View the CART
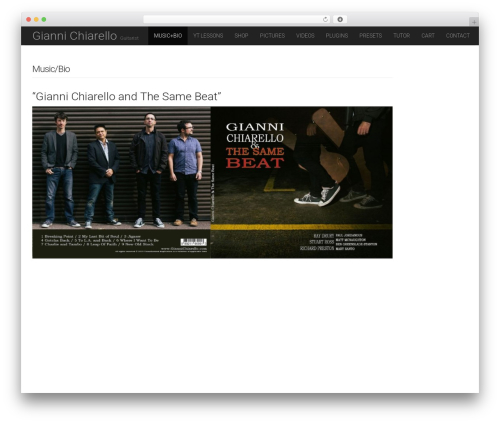Screen dimensions: 500x423 [x=428, y=36]
